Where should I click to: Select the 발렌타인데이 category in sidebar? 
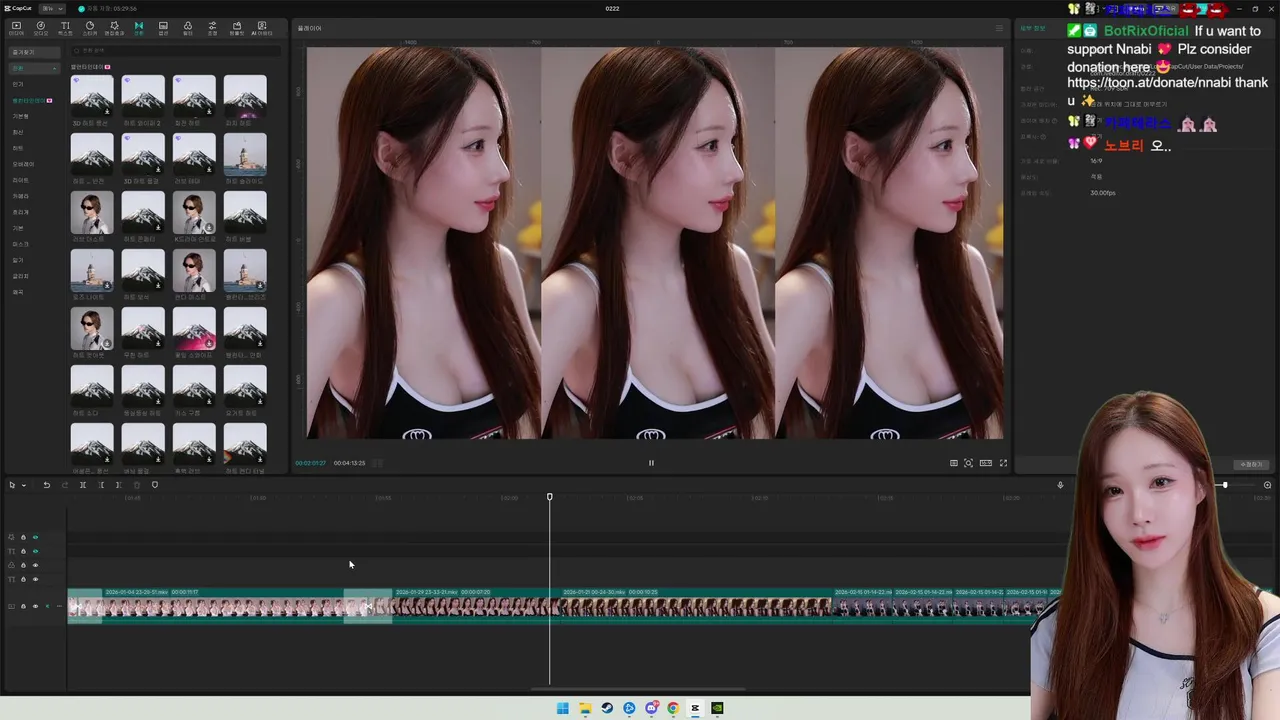coord(33,100)
